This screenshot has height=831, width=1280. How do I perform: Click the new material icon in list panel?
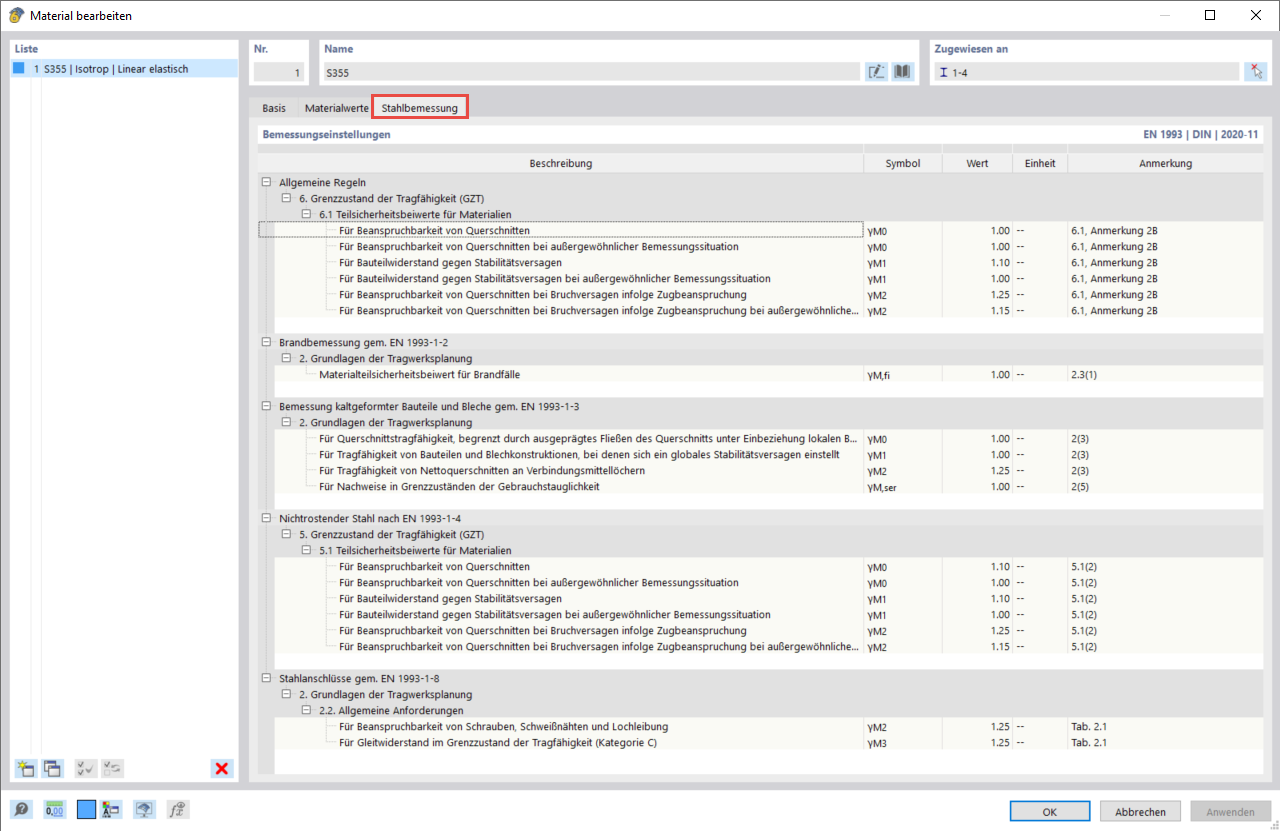point(25,768)
